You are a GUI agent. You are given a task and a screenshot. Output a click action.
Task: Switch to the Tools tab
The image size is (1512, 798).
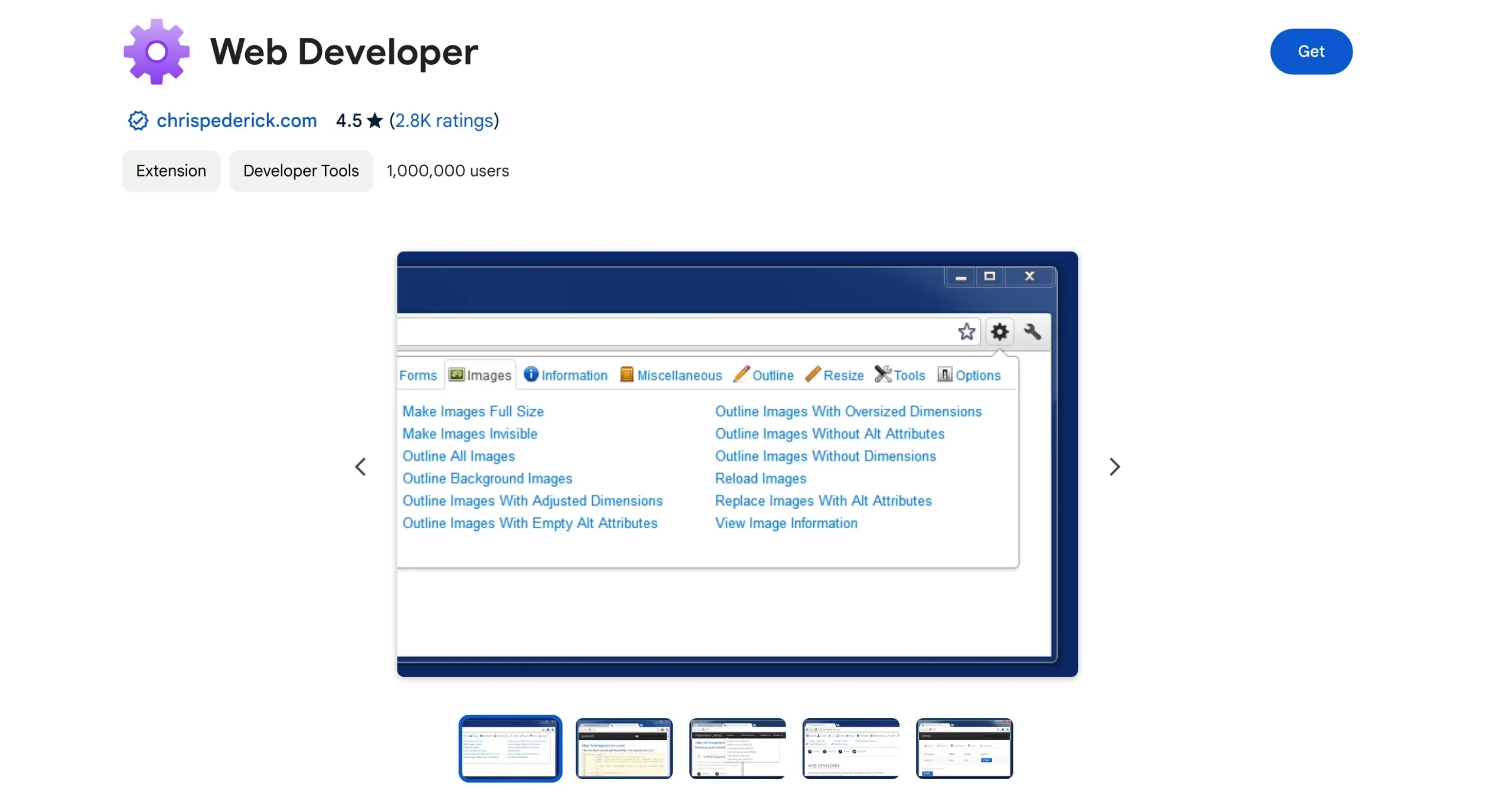900,375
